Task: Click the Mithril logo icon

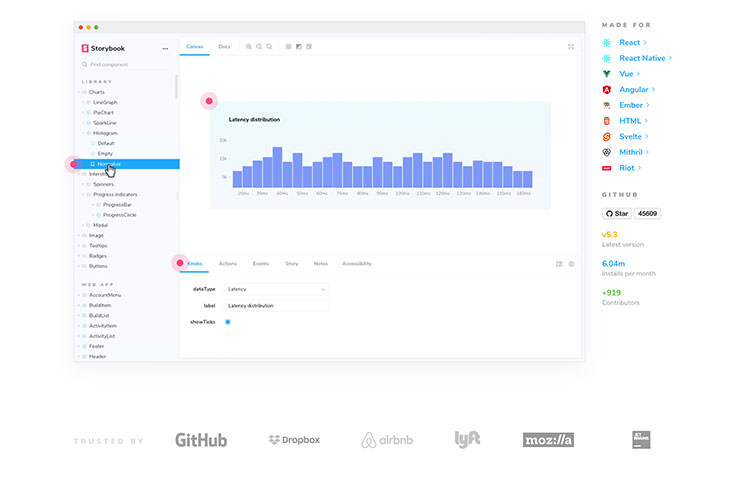Action: 607,153
